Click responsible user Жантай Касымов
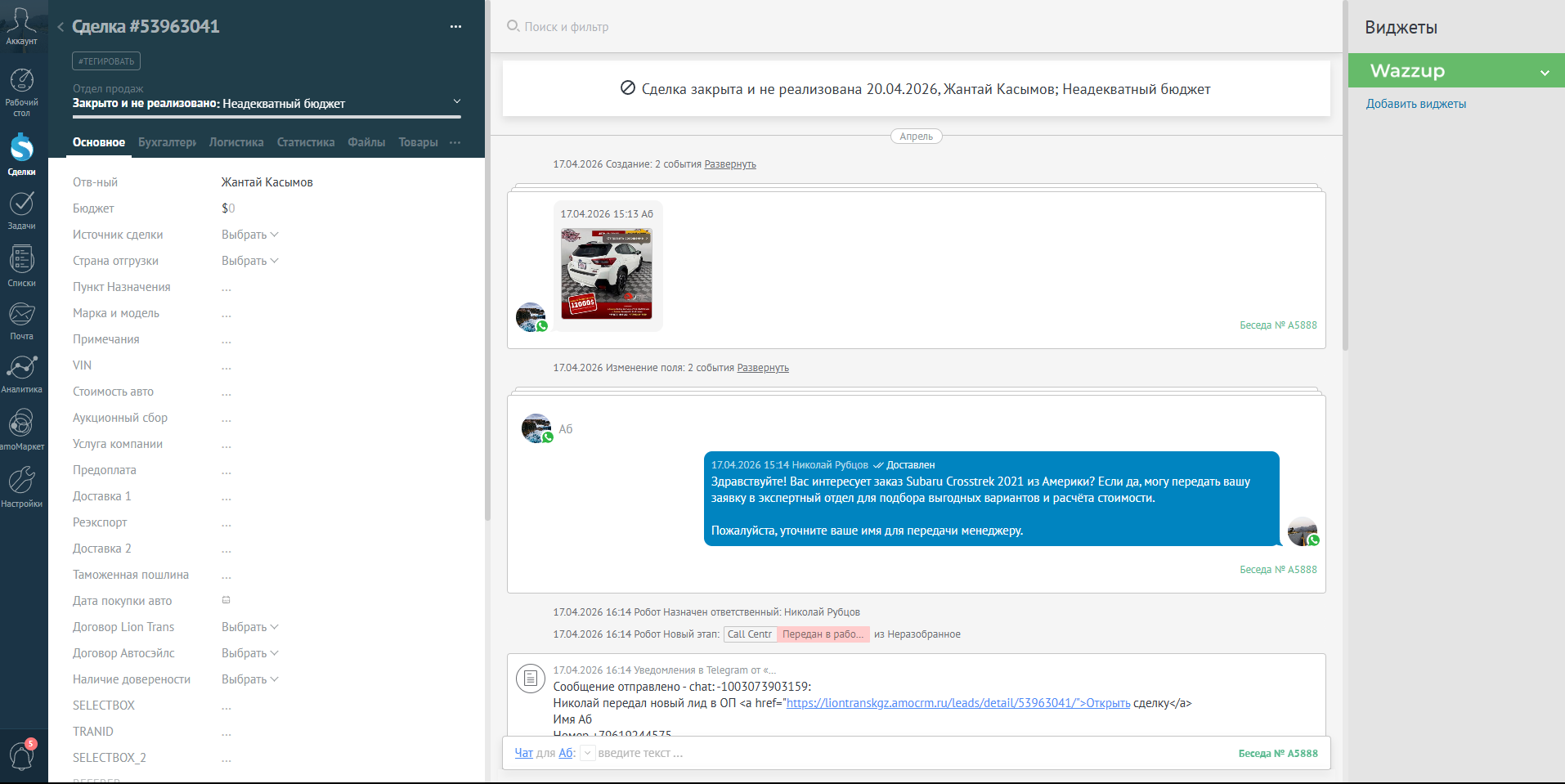The height and width of the screenshot is (784, 1565). click(267, 182)
